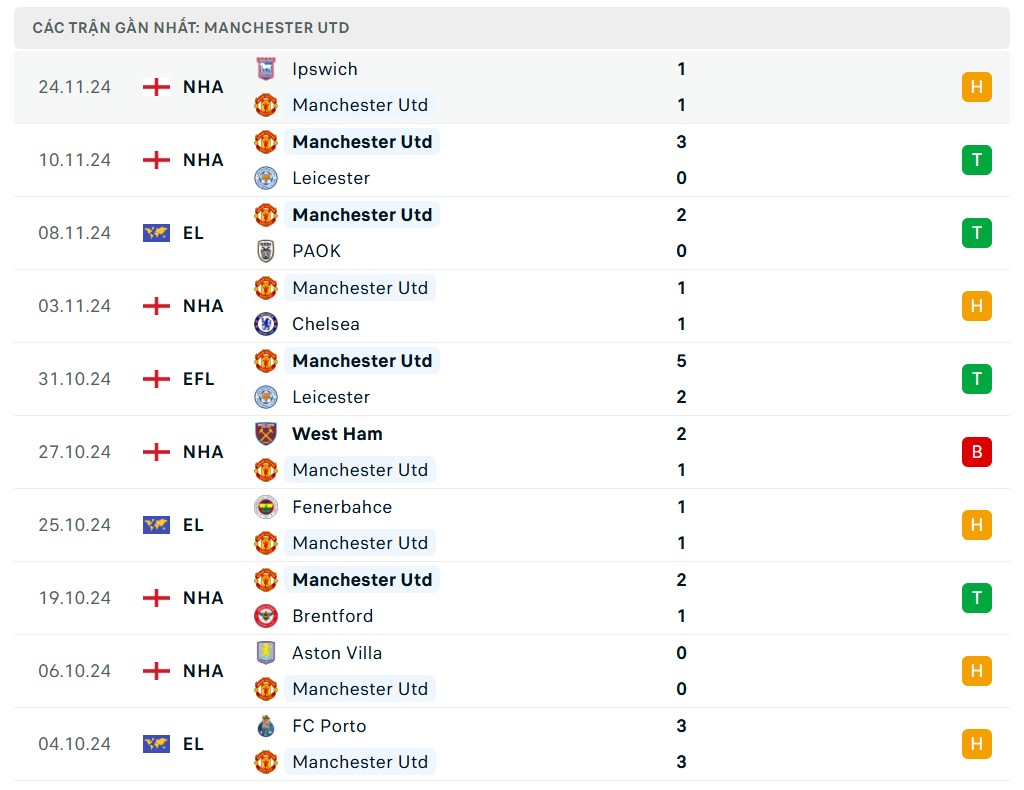This screenshot has width=1024, height=790.
Task: Select the Brentford club crest
Action: coord(265,616)
